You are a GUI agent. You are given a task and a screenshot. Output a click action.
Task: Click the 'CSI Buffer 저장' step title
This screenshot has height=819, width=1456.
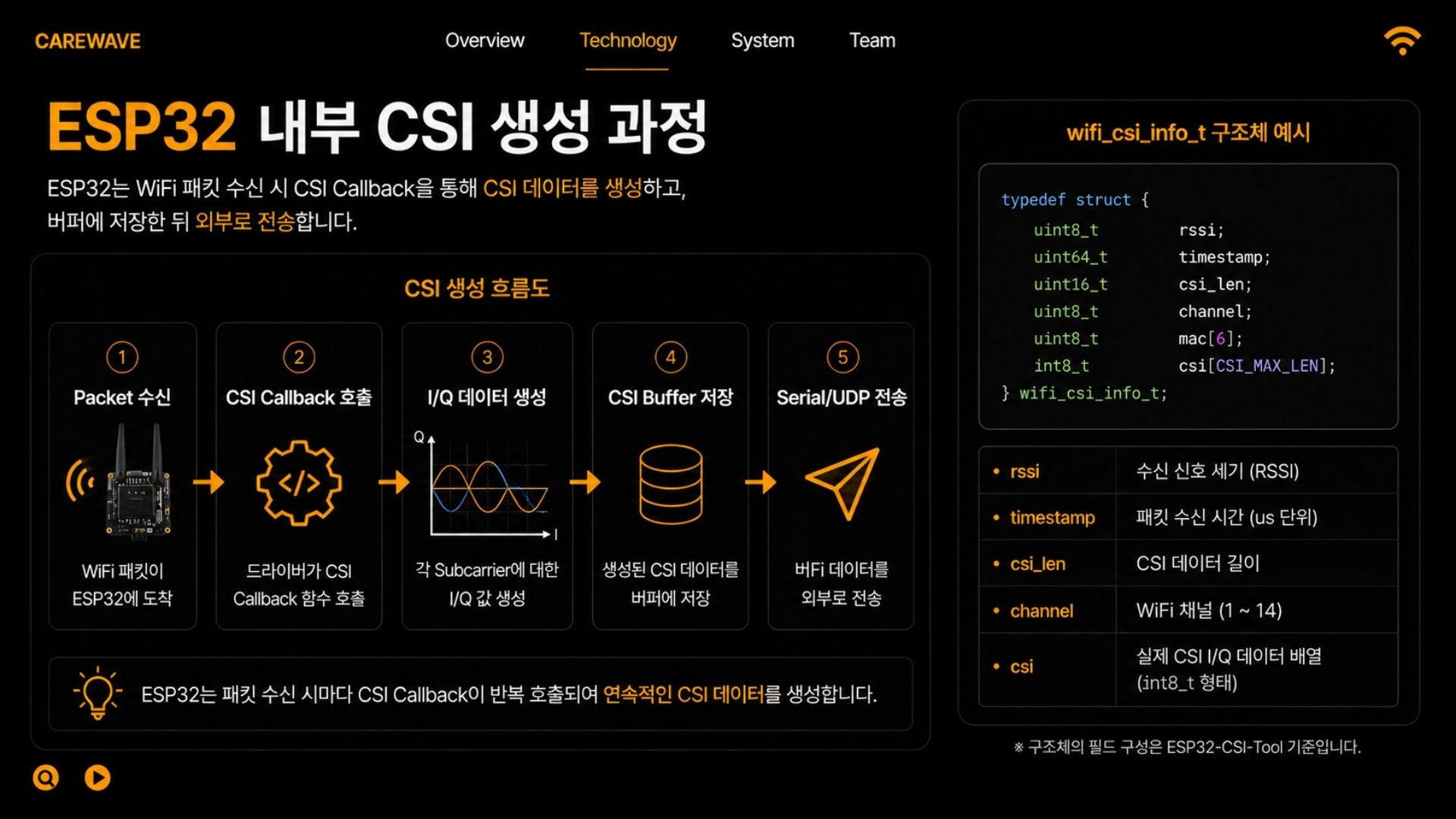point(670,397)
